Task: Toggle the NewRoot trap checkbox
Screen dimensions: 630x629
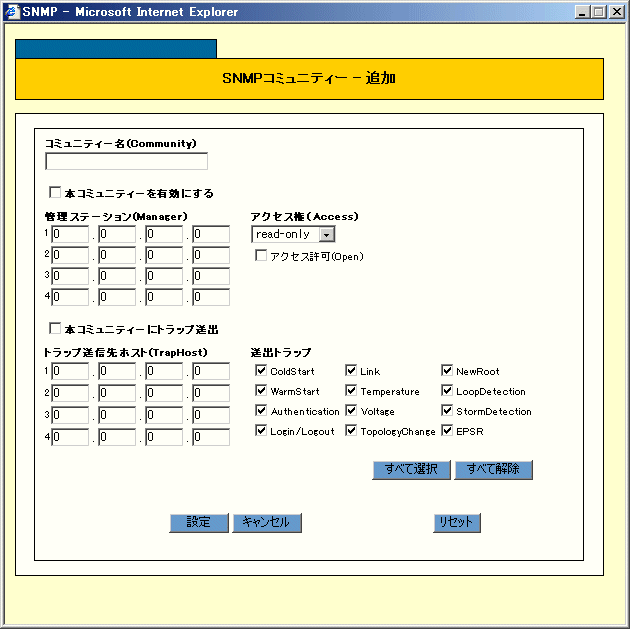Action: tap(447, 370)
